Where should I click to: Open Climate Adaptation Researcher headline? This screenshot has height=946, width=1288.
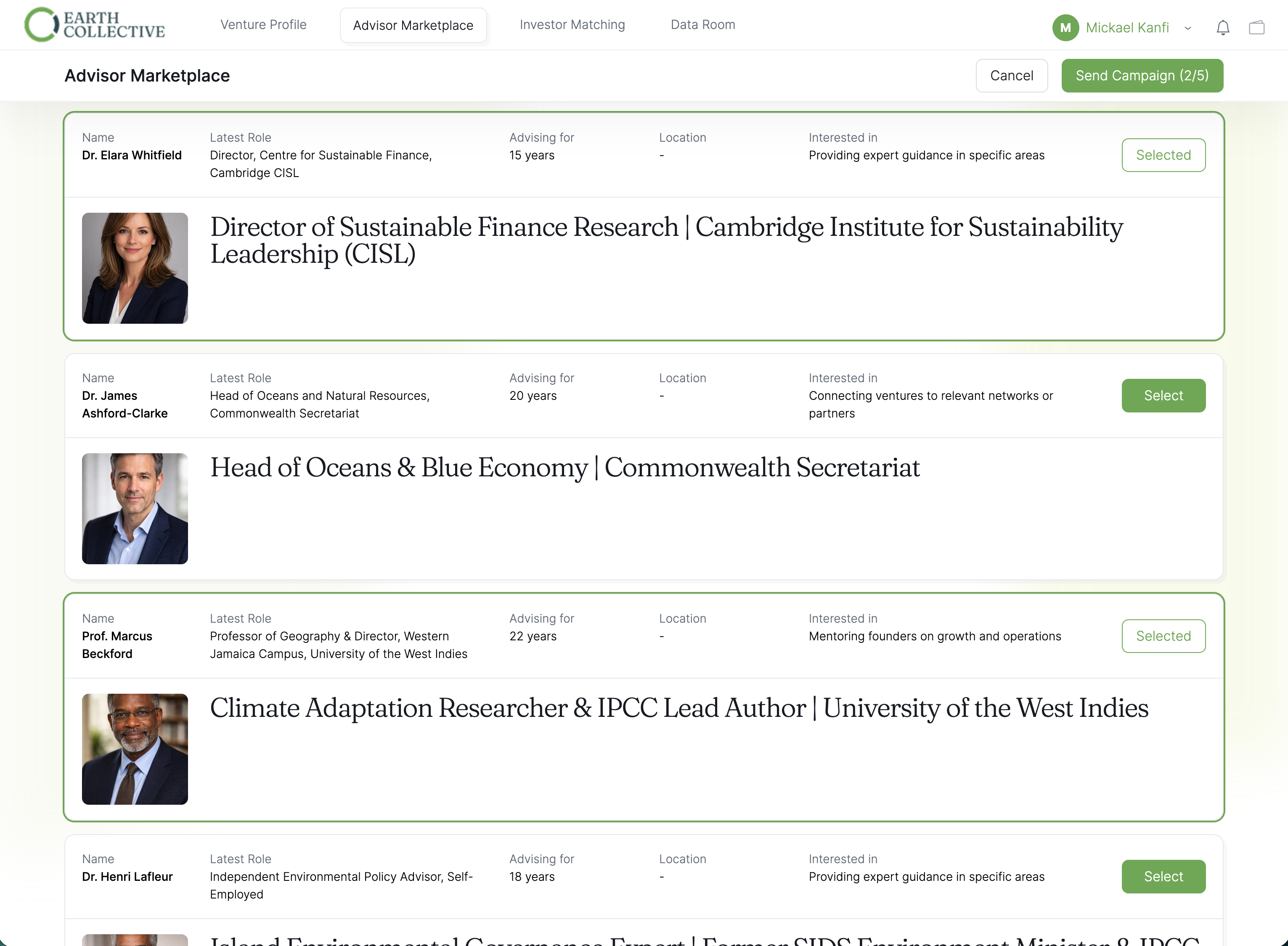coord(678,708)
